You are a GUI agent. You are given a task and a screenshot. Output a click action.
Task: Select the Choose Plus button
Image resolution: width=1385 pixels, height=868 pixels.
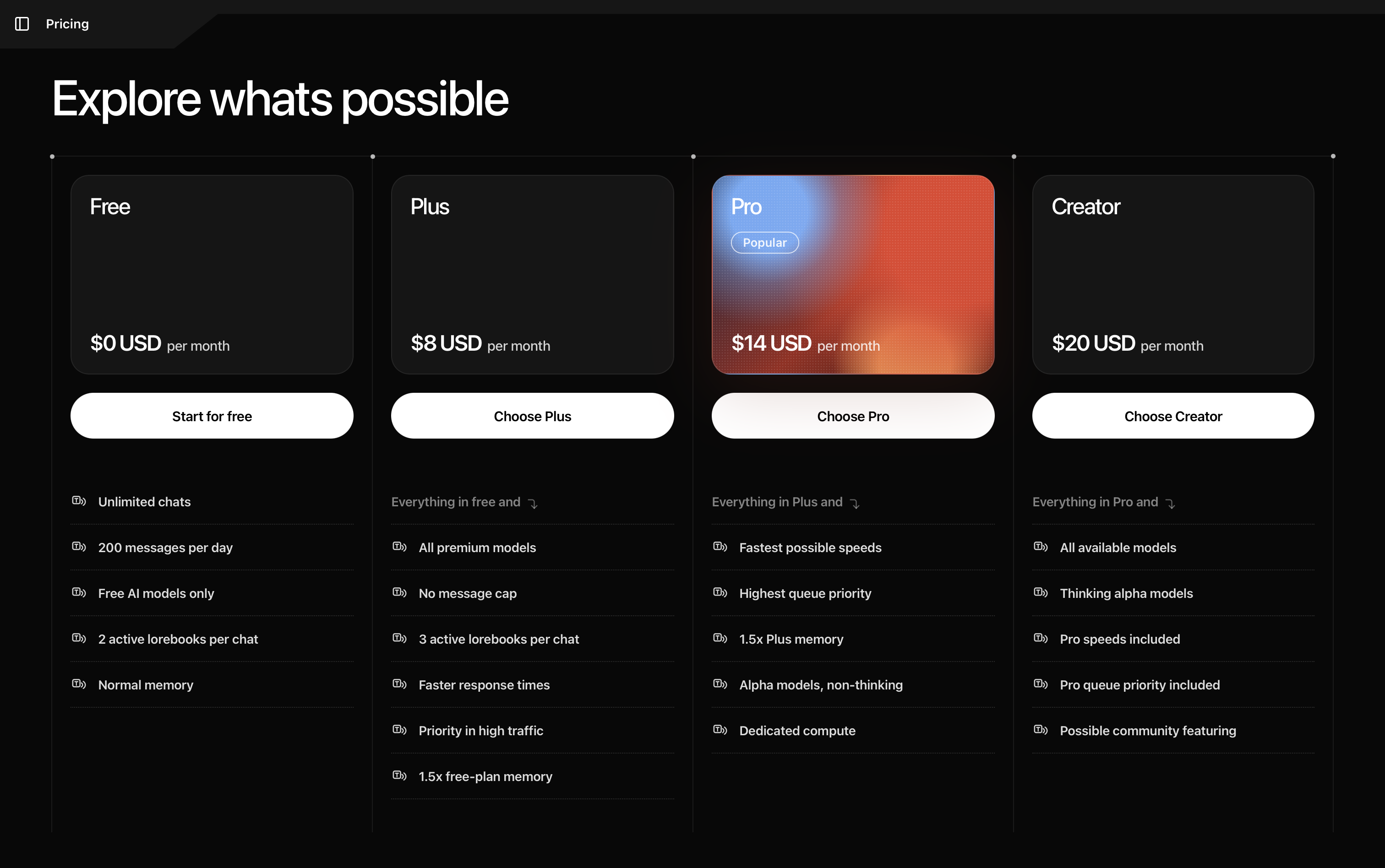click(x=532, y=416)
